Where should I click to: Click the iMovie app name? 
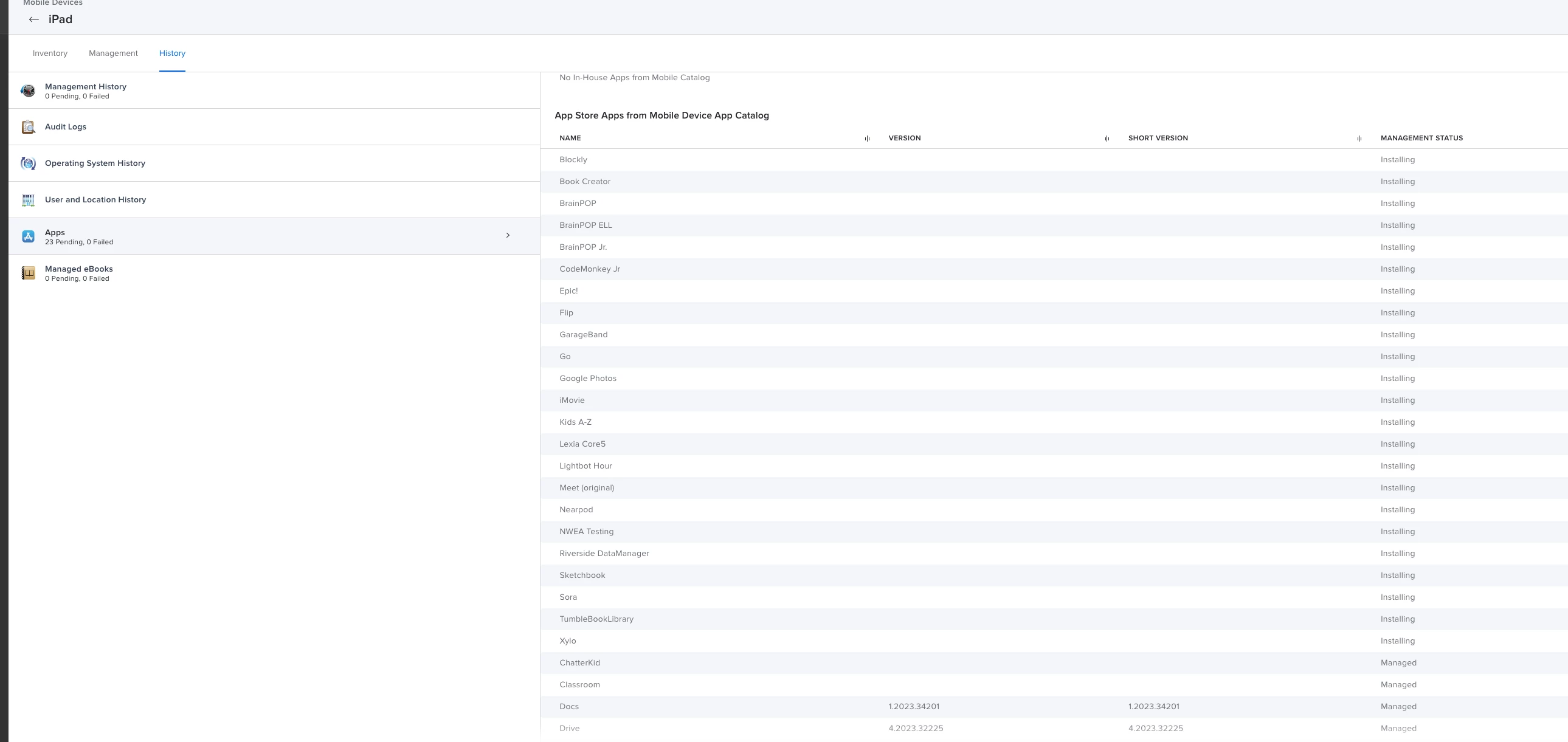572,401
